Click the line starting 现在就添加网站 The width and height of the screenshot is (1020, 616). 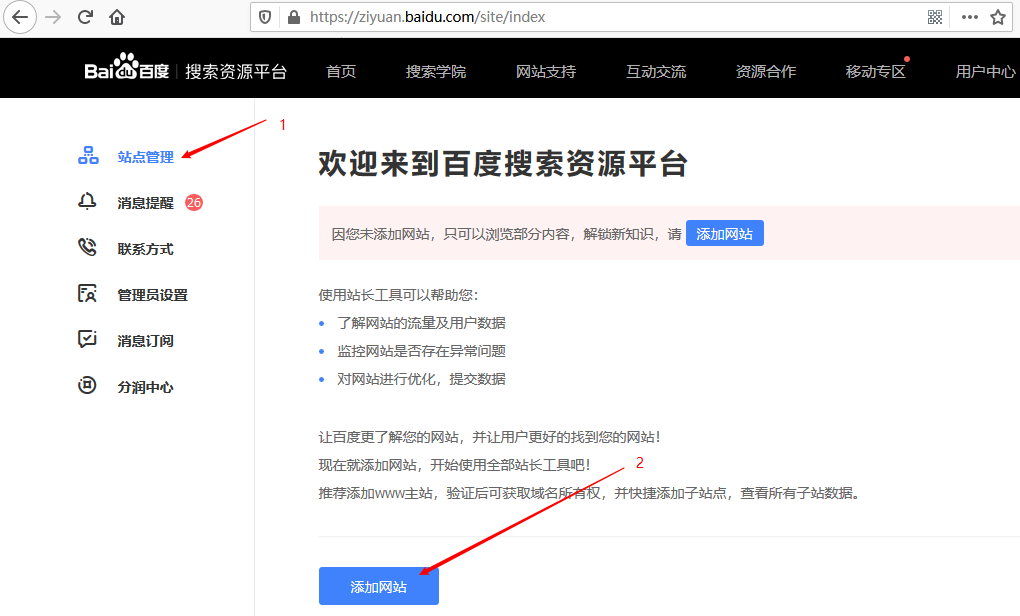coord(455,464)
